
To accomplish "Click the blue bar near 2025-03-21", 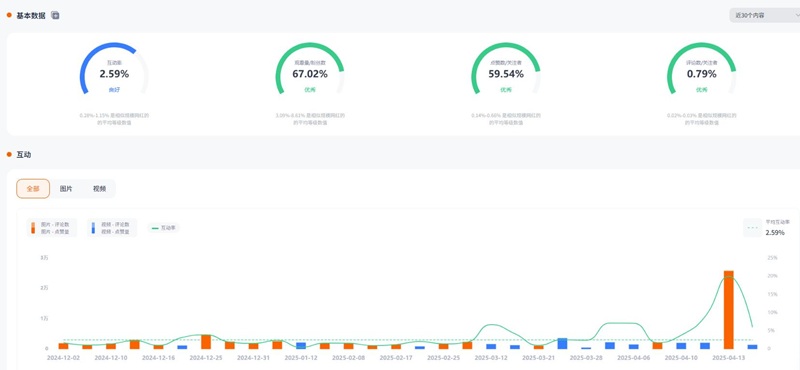I will point(562,343).
